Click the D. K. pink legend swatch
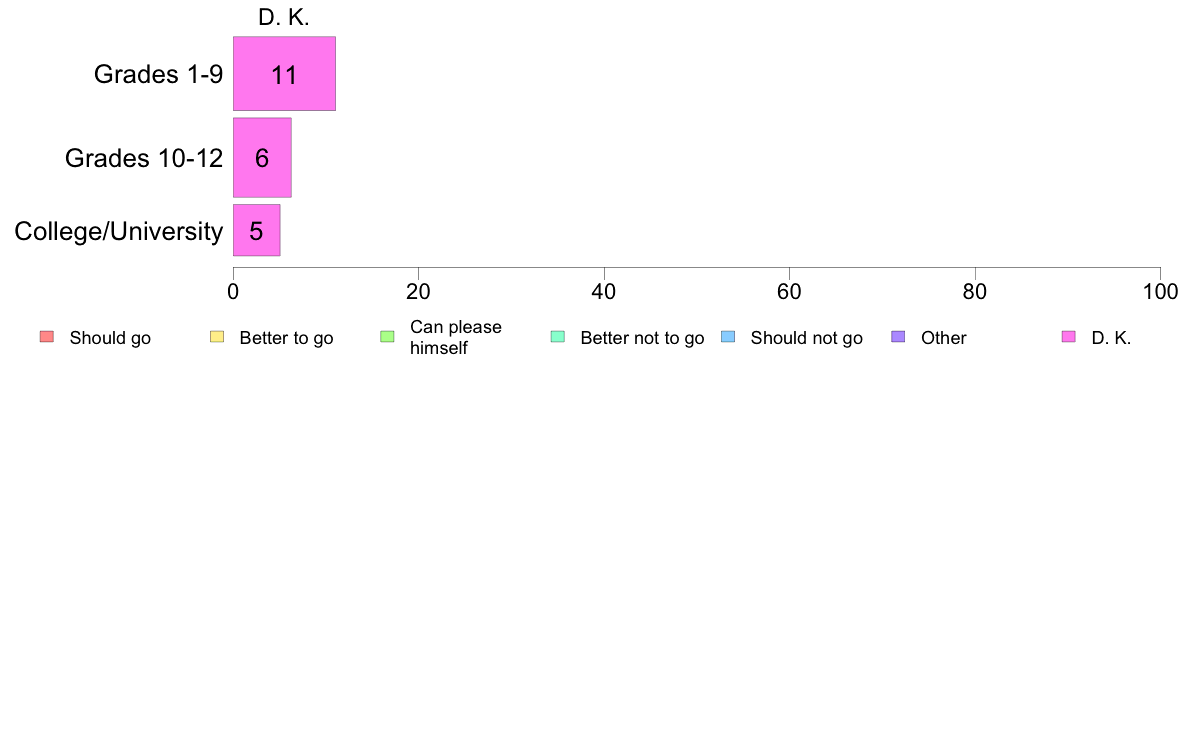 pos(1068,337)
